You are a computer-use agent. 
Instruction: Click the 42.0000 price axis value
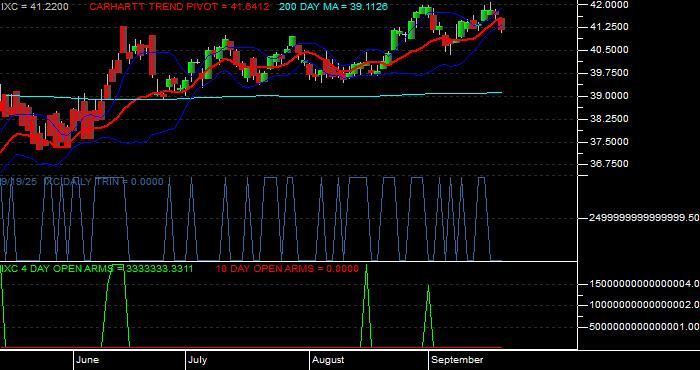pyautogui.click(x=610, y=5)
